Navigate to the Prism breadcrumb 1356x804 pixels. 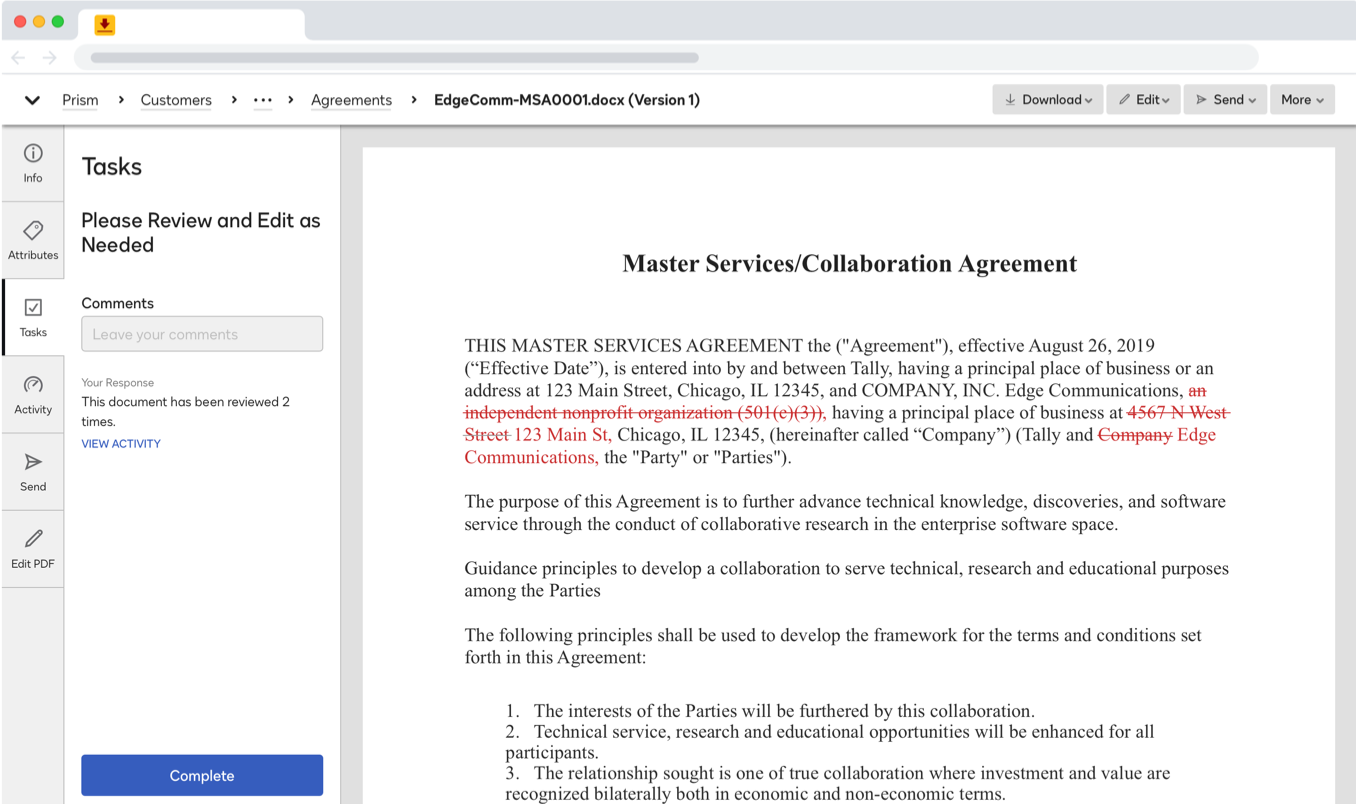click(80, 100)
